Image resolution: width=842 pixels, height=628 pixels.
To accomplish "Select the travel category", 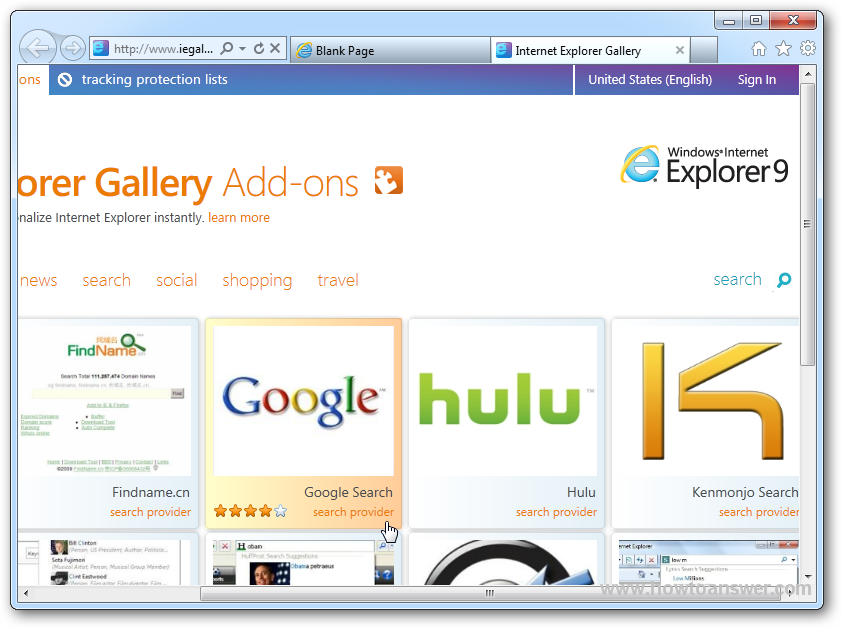I will [x=338, y=280].
